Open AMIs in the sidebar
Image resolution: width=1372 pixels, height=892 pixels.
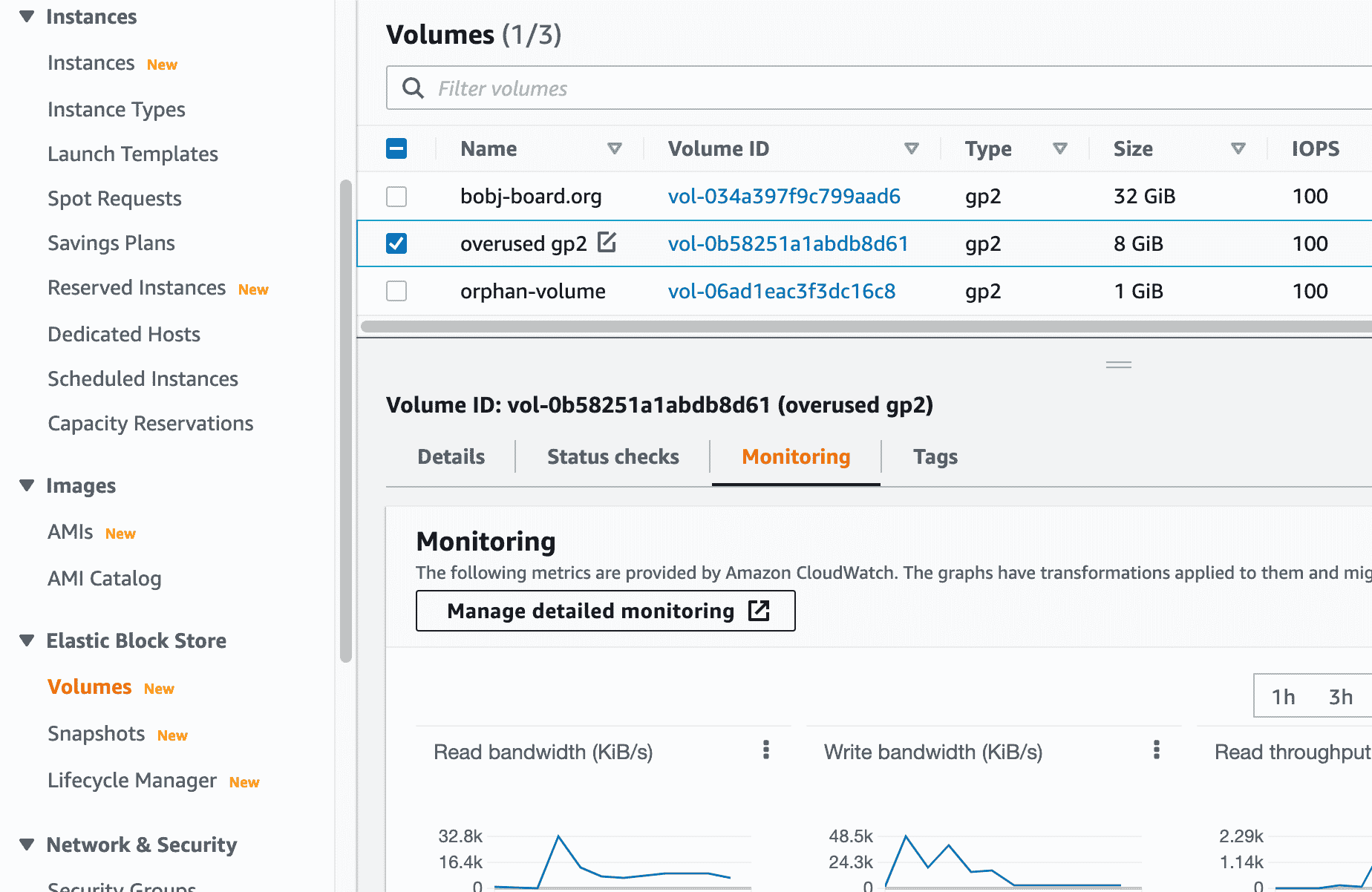[70, 532]
